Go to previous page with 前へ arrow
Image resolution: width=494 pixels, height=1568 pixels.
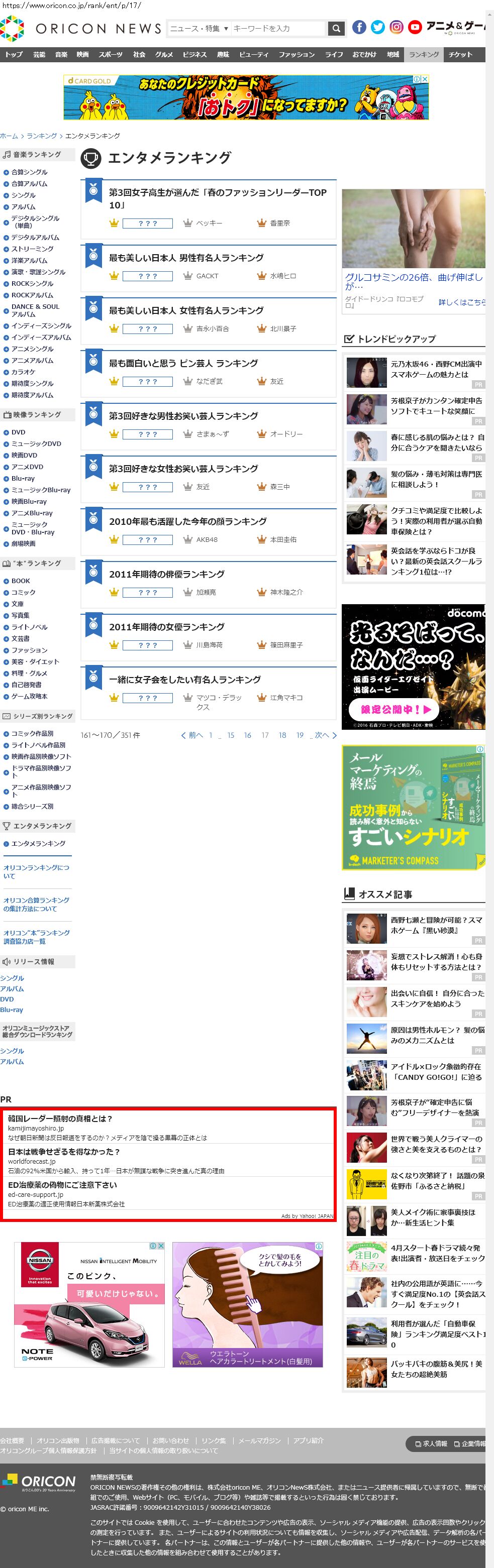pyautogui.click(x=192, y=735)
